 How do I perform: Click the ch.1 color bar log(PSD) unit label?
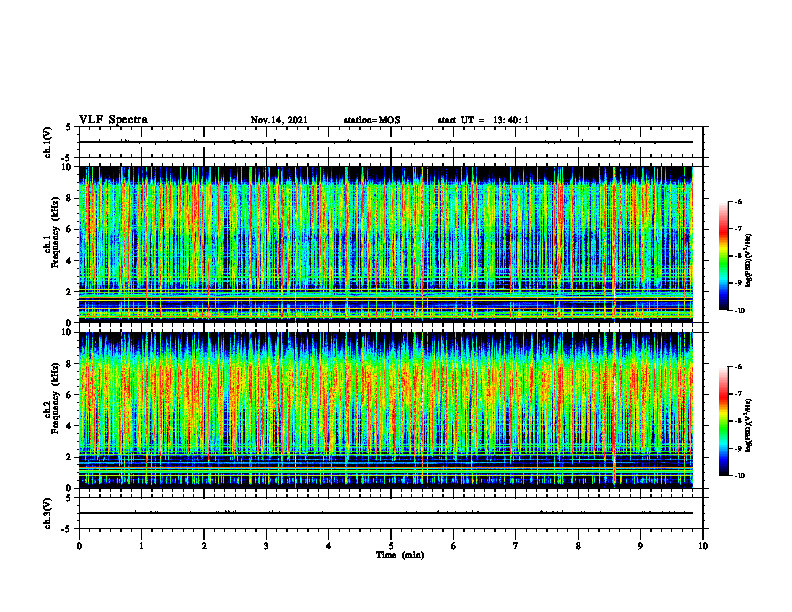(x=749, y=260)
